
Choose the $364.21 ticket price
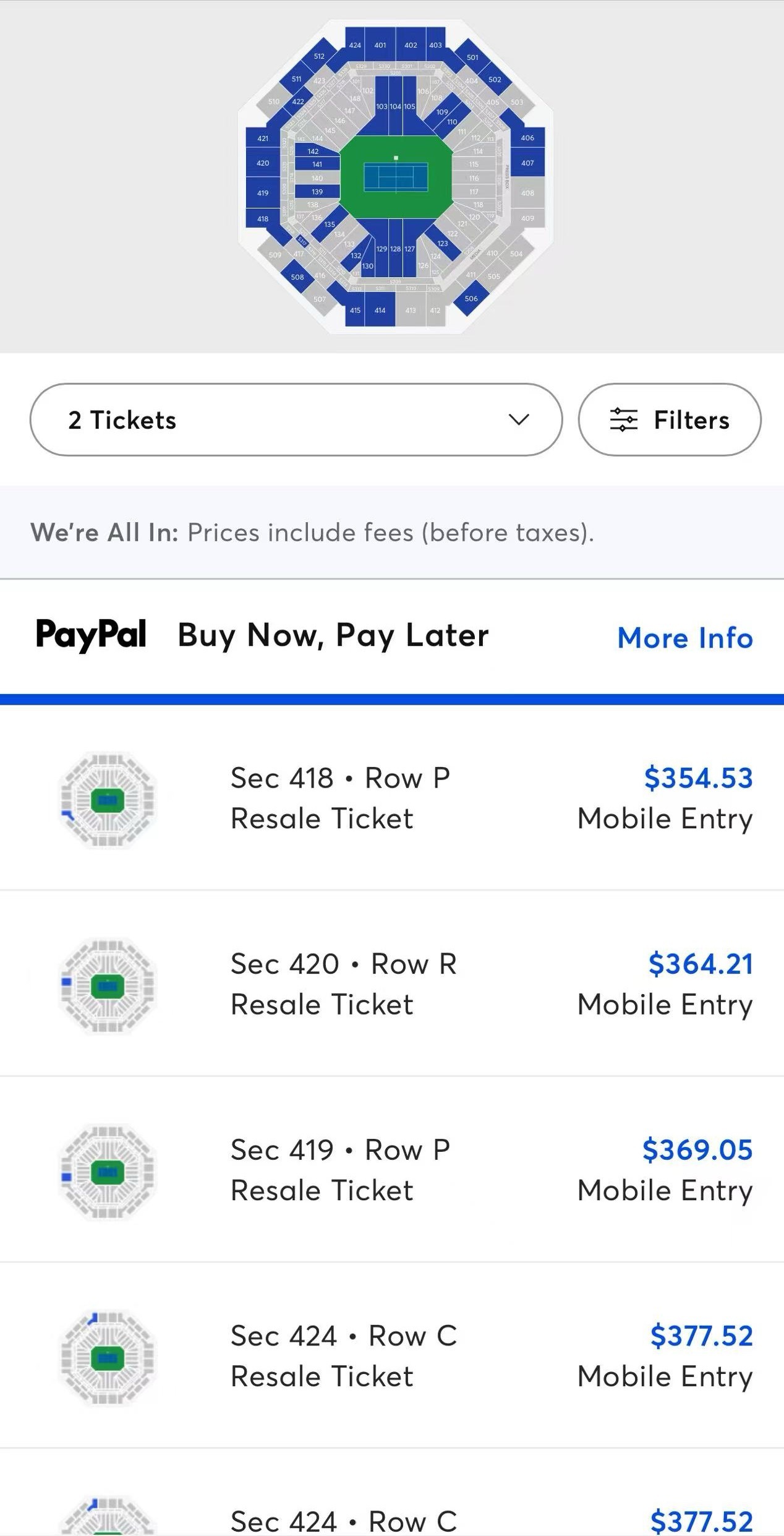click(701, 964)
